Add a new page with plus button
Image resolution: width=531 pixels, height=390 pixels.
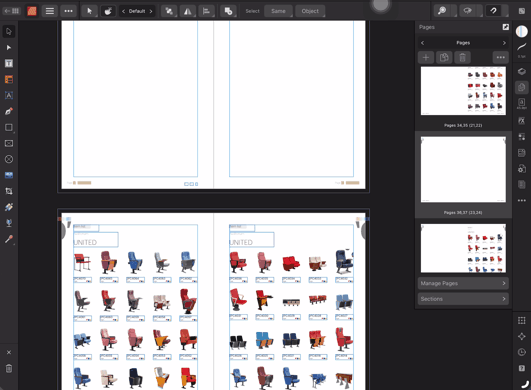[426, 57]
